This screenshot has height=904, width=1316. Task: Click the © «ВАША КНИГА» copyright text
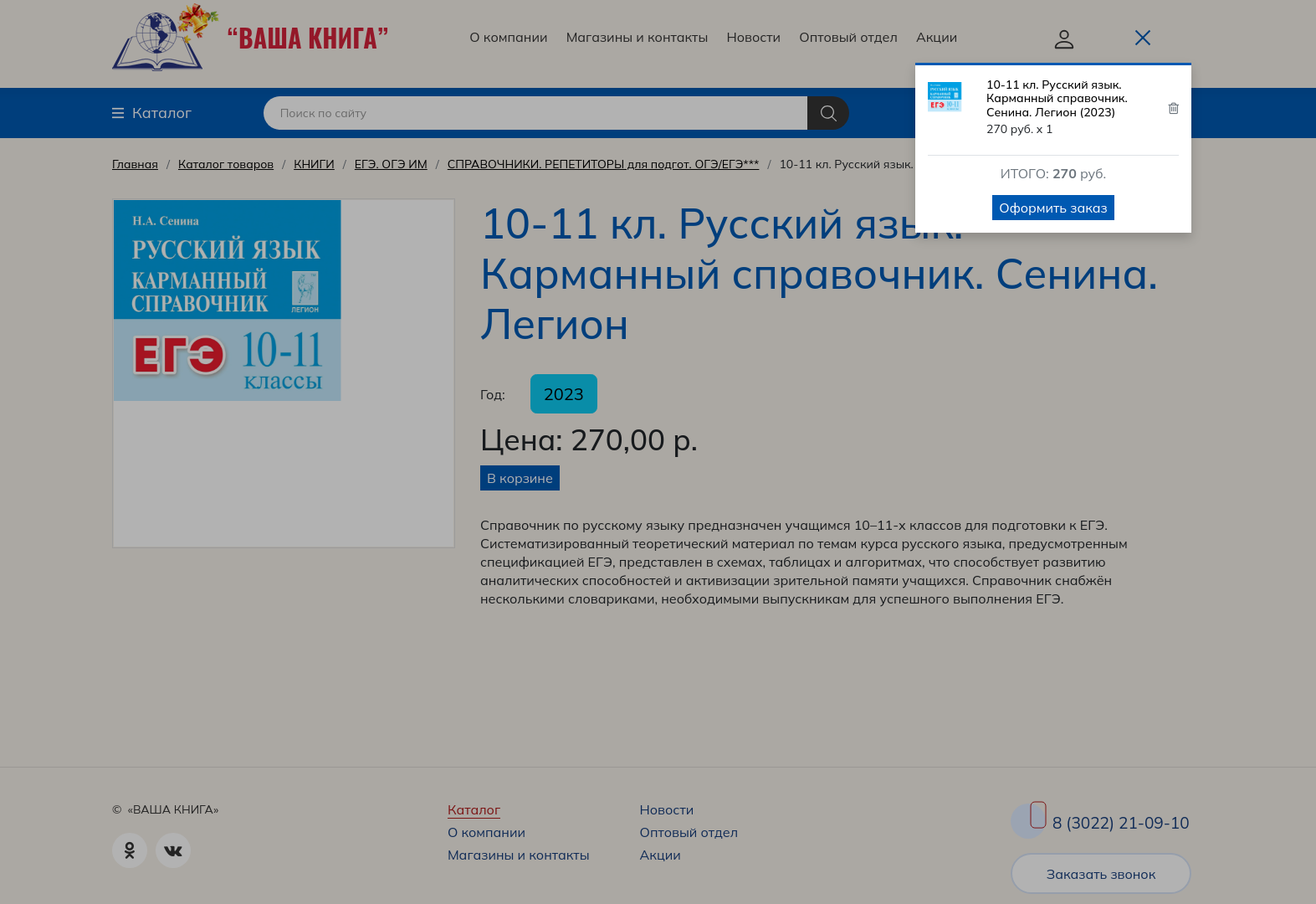click(166, 809)
